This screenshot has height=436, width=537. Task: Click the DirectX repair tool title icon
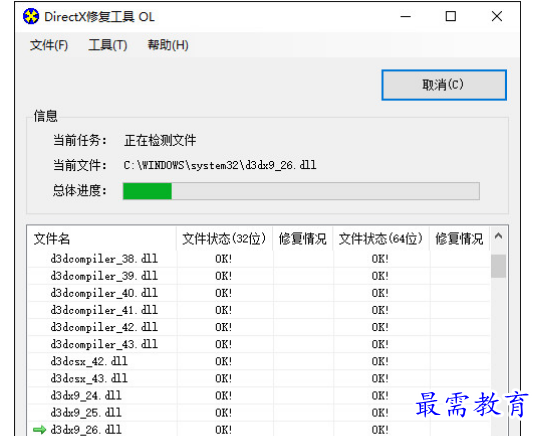tap(31, 16)
